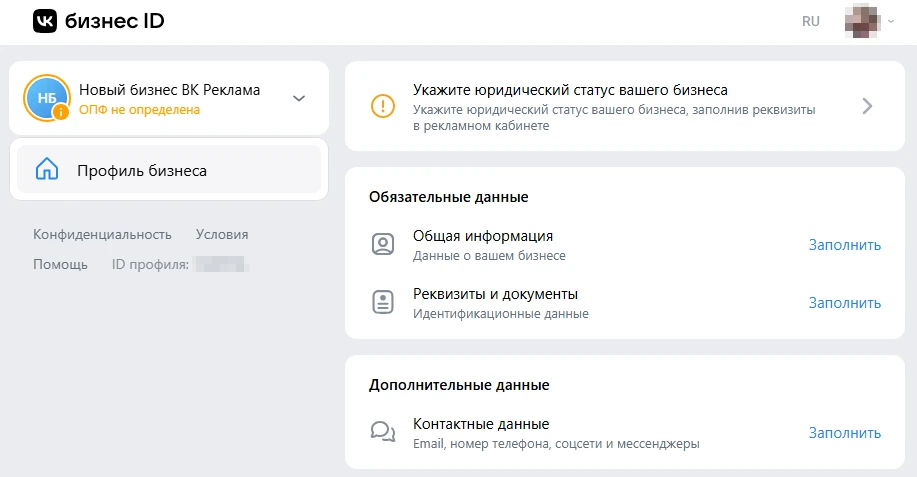Click the orange warning icon in legal status banner
917x477 pixels.
pos(382,106)
